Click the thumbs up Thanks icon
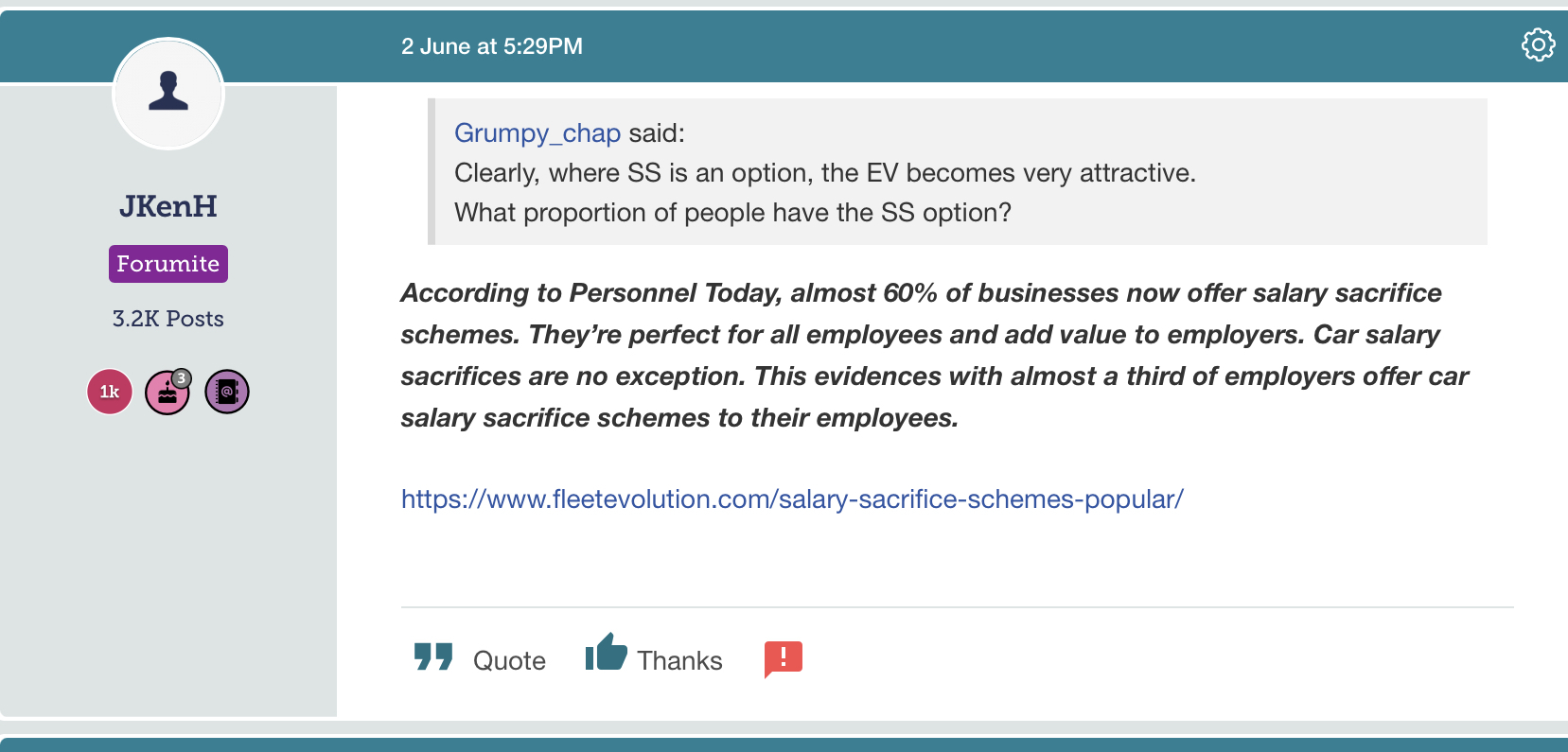The height and width of the screenshot is (752, 1568). [606, 652]
